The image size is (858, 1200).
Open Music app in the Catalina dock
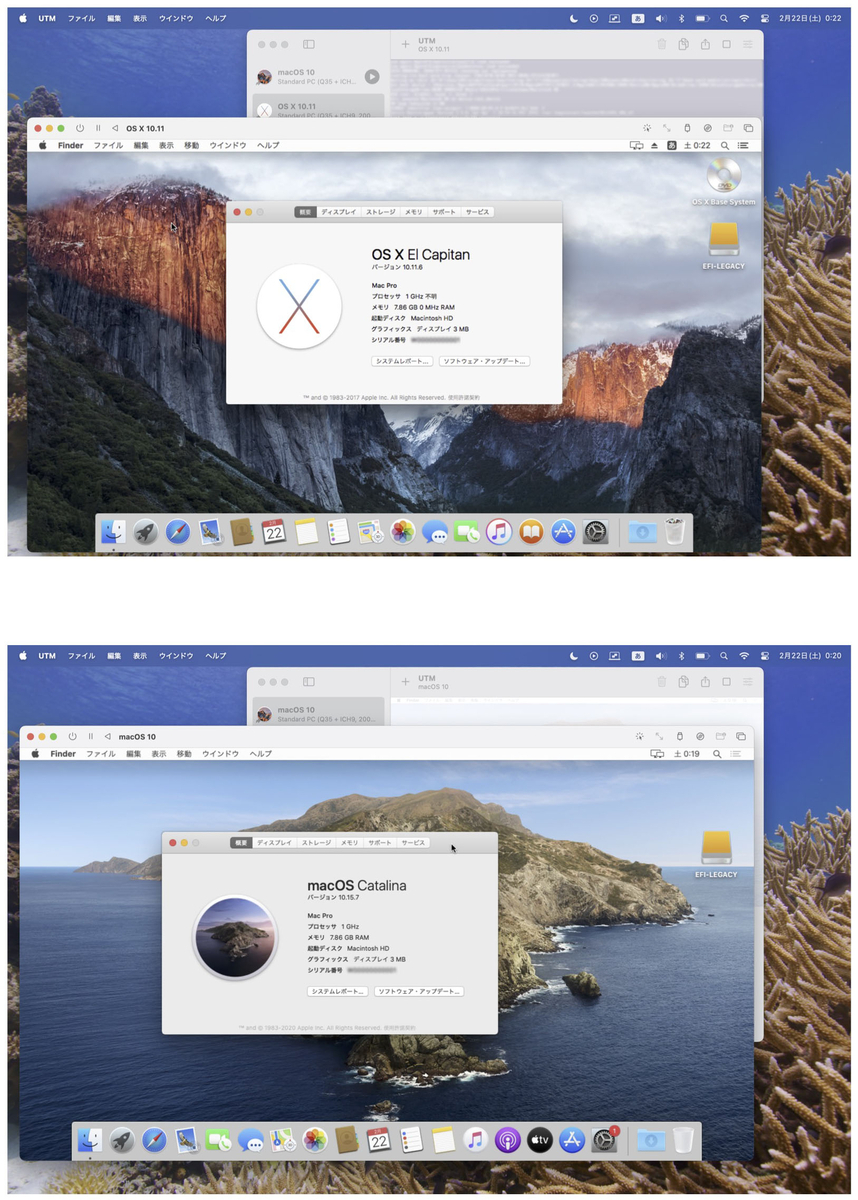[475, 1140]
